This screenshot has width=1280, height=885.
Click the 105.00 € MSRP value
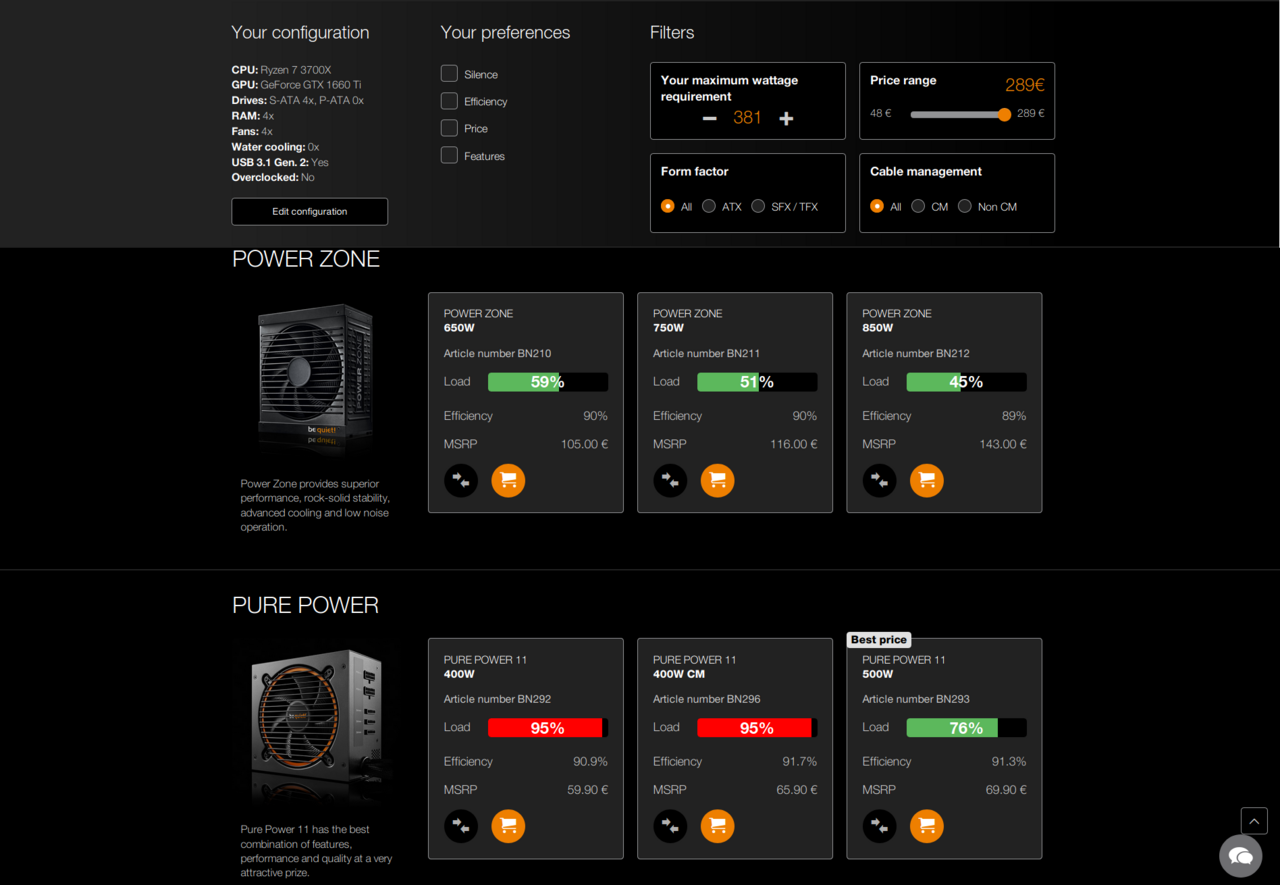(584, 444)
